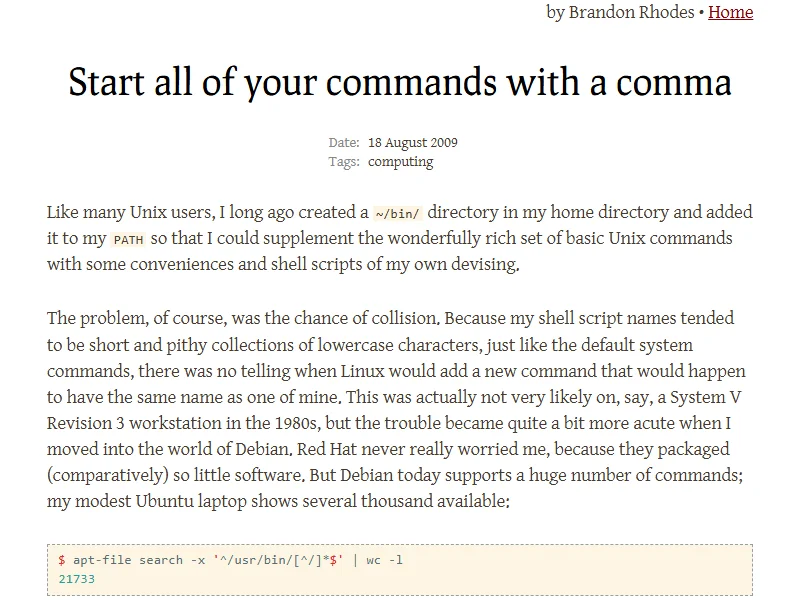Click the "Date:" metadata label
Image resolution: width=800 pixels, height=600 pixels.
tap(344, 143)
